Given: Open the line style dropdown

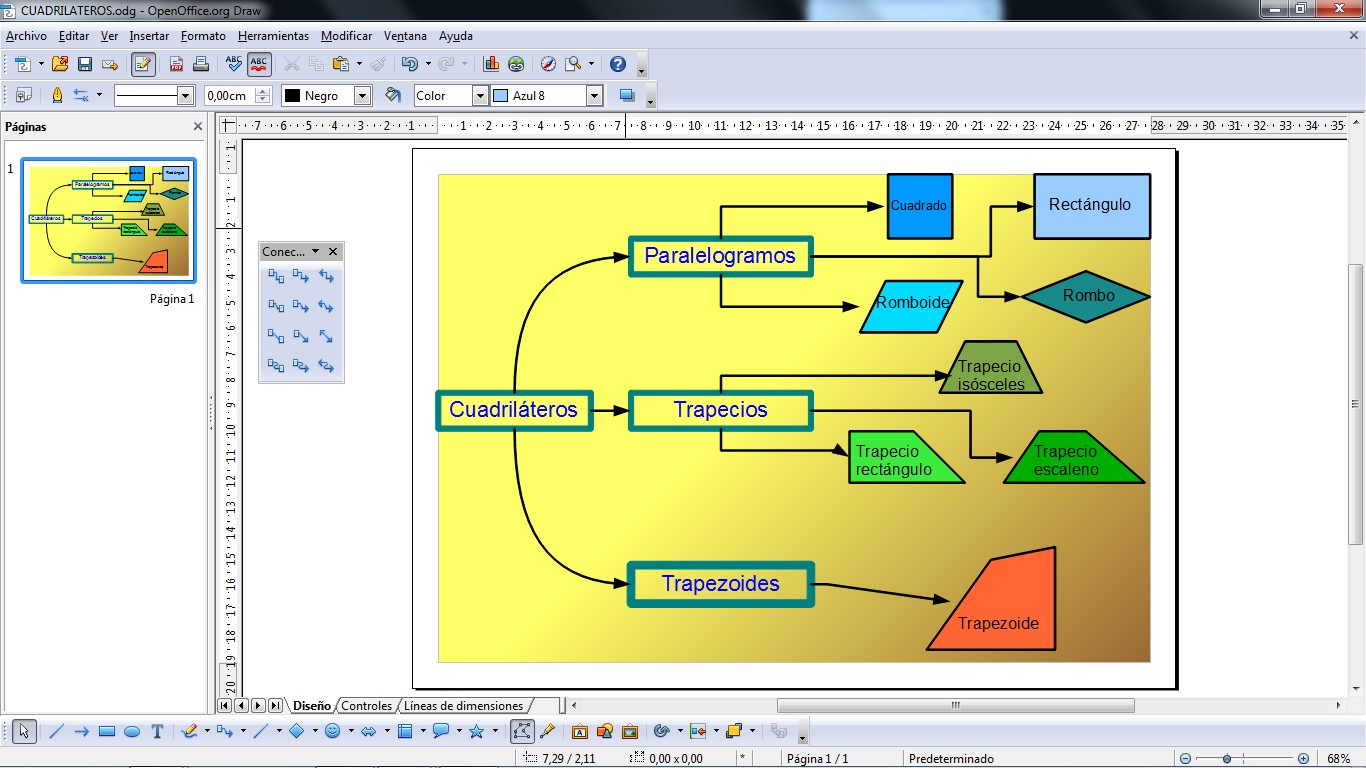Looking at the screenshot, I should 185,95.
